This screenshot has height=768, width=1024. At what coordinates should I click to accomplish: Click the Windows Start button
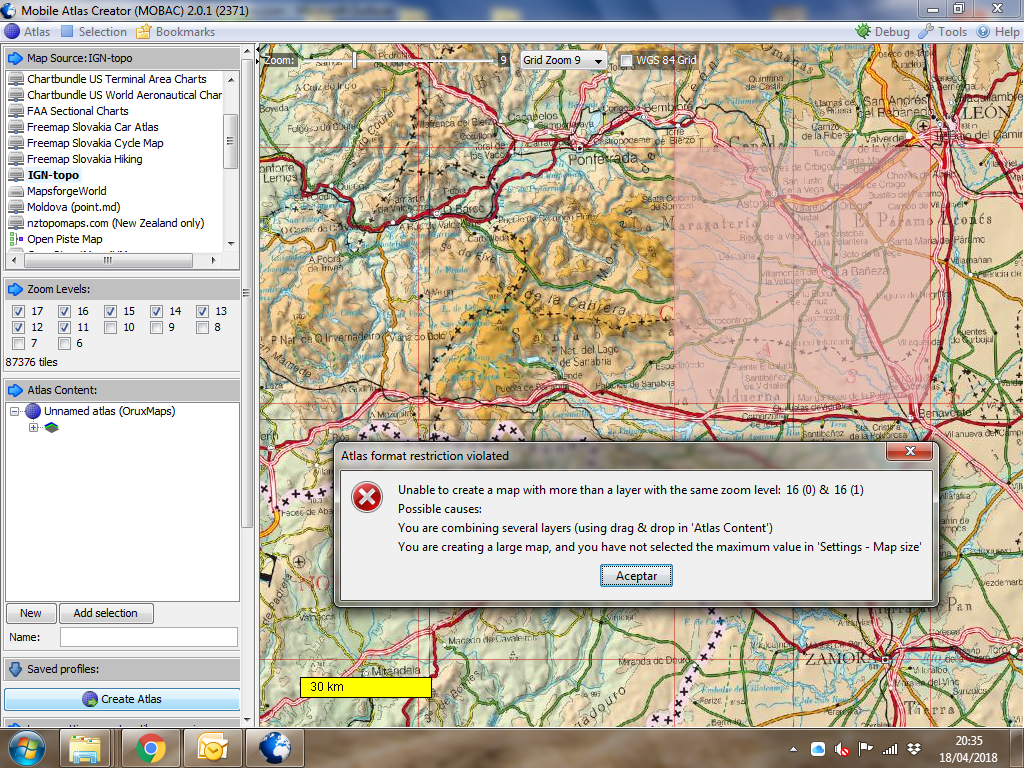(x=27, y=748)
